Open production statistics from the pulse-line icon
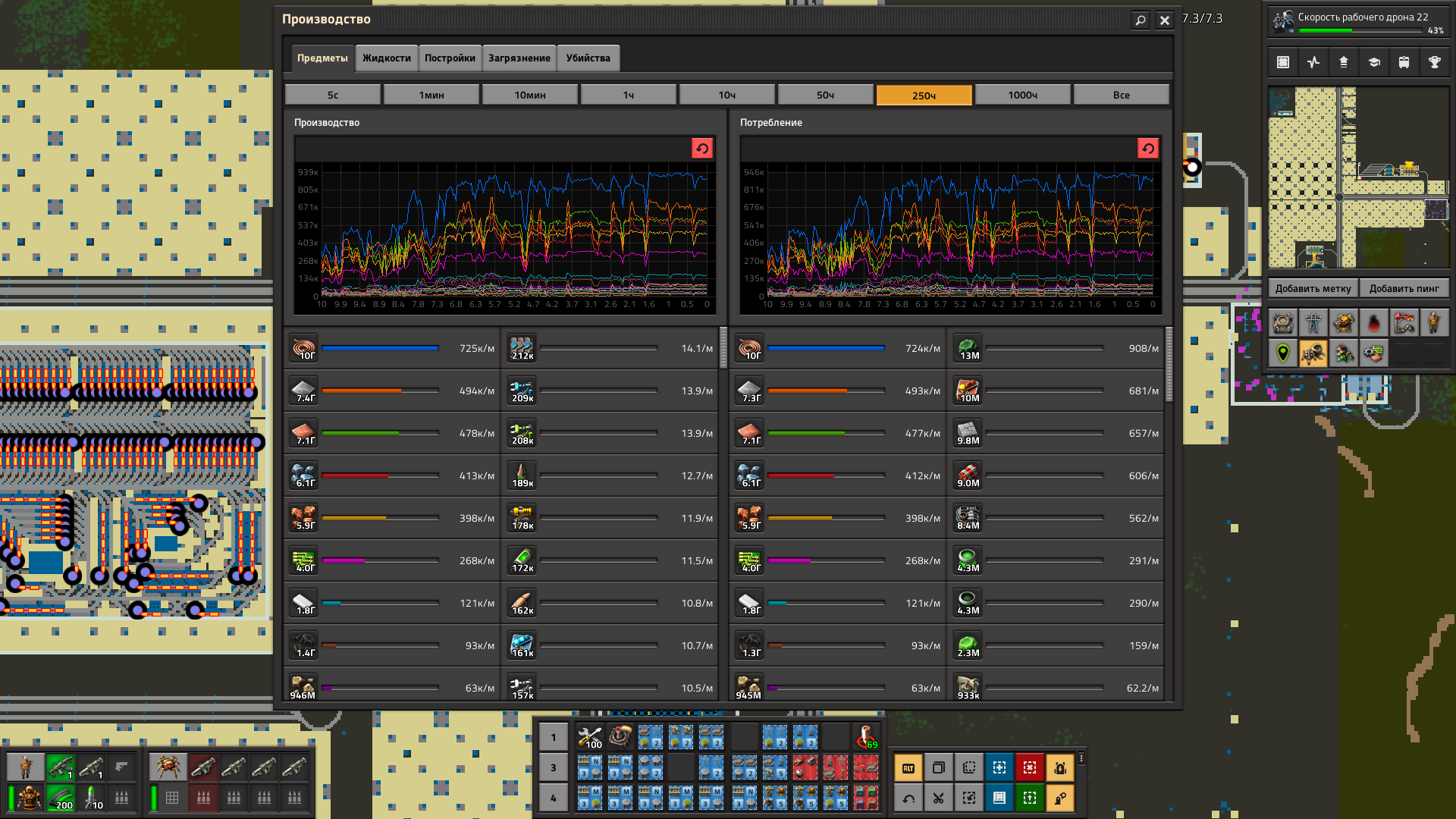This screenshot has height=819, width=1456. point(1313,62)
